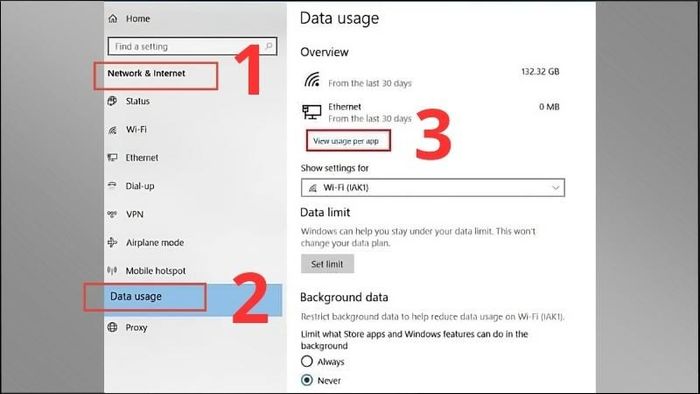
Task: Open Airplane mode settings
Action: click(x=155, y=242)
